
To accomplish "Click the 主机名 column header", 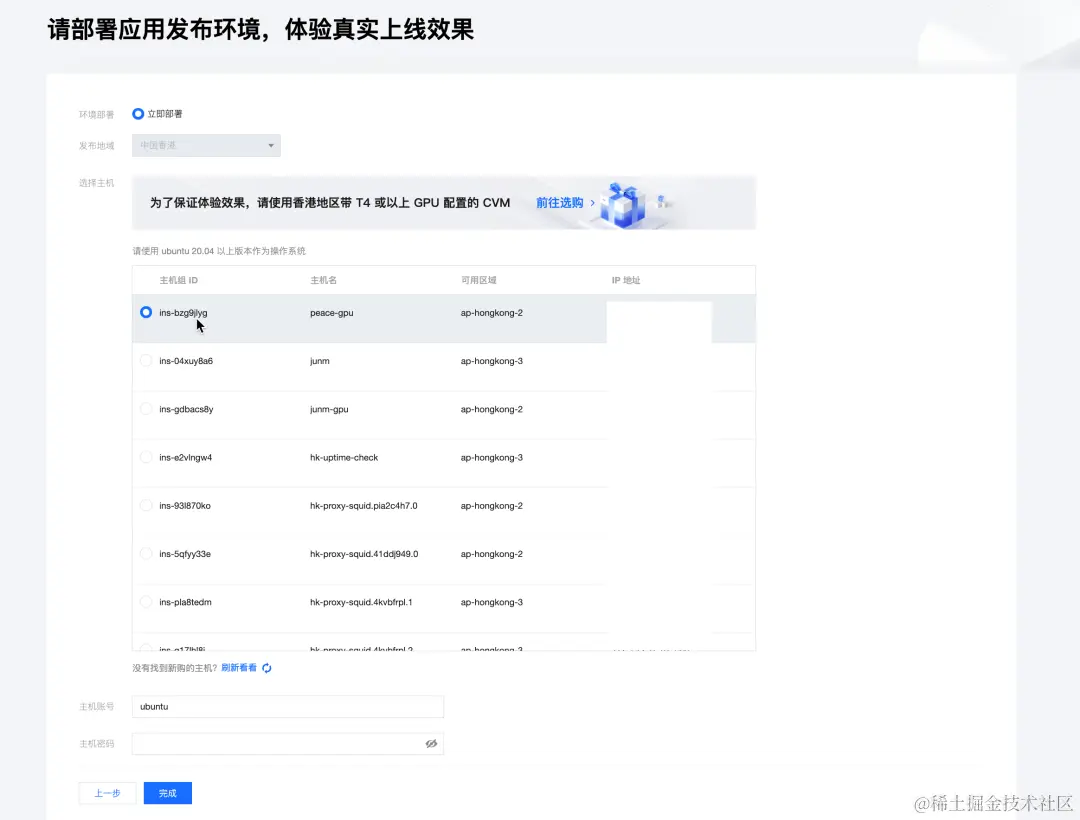I will click(323, 280).
